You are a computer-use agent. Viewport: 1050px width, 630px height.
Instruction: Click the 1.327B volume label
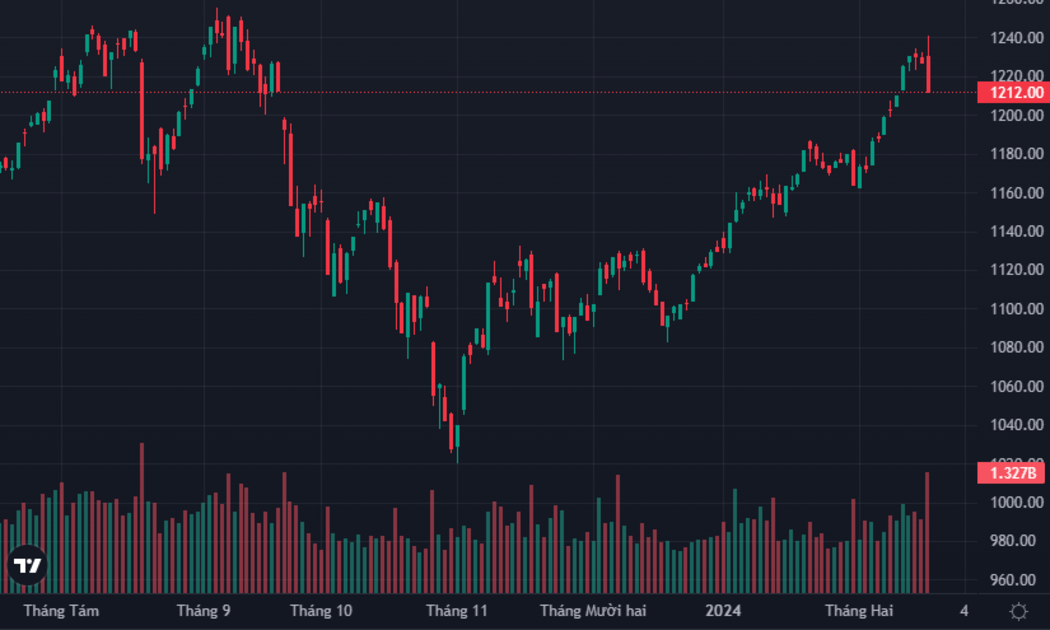[x=1013, y=473]
